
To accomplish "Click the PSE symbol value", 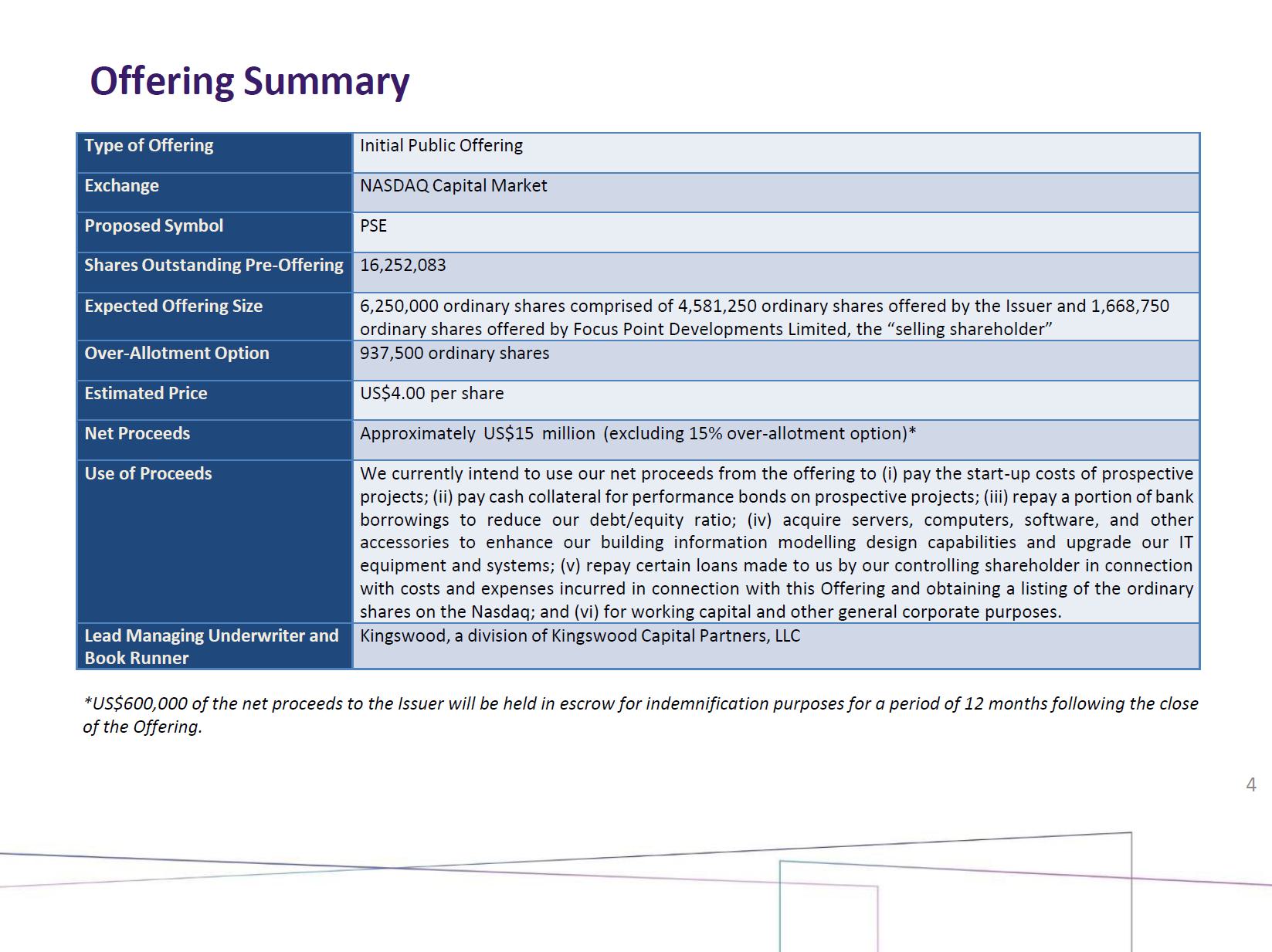I will (373, 226).
